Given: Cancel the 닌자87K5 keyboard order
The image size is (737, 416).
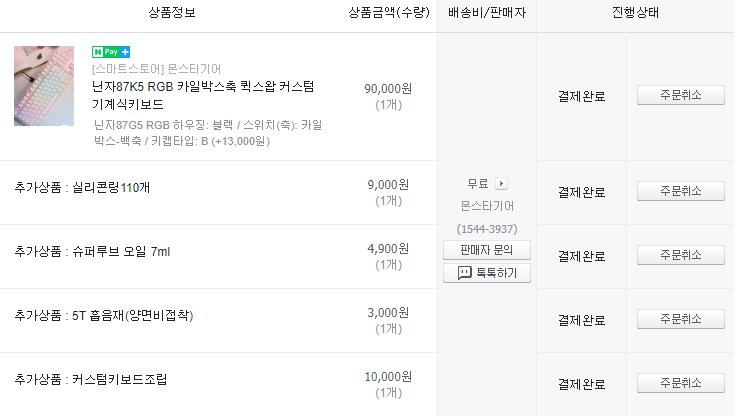Looking at the screenshot, I should tap(681, 95).
